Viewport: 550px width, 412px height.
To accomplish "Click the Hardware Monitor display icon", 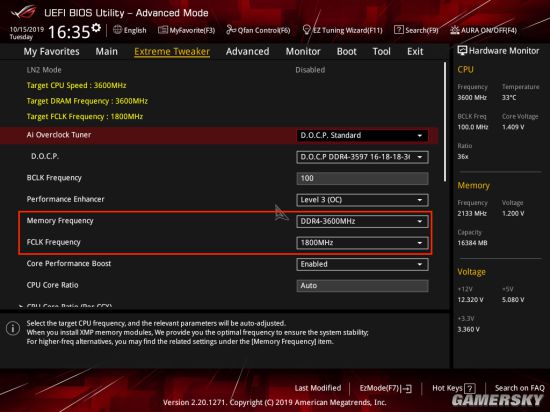I will pyautogui.click(x=462, y=50).
